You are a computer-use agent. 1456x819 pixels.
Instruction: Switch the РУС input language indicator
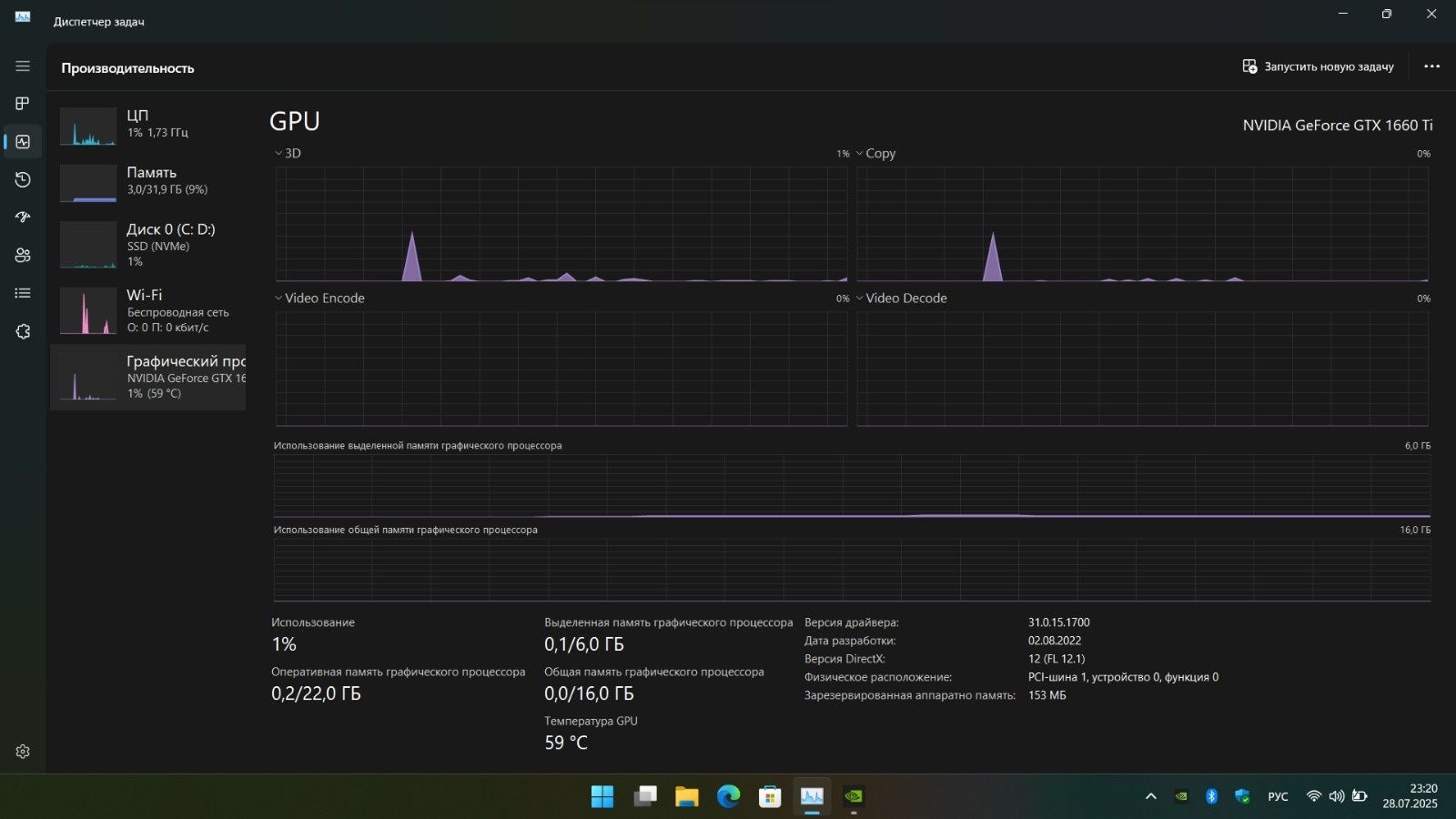click(1278, 796)
